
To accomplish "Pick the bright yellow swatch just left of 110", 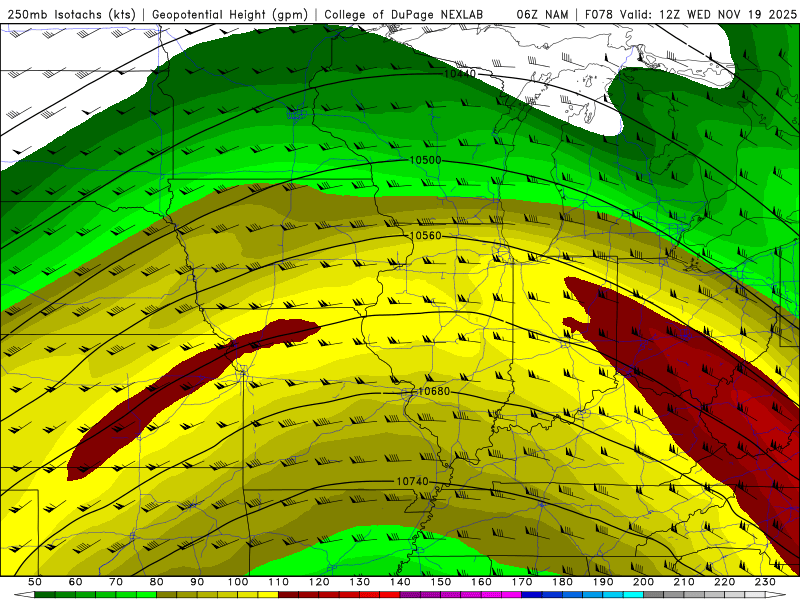I will pos(268,594).
